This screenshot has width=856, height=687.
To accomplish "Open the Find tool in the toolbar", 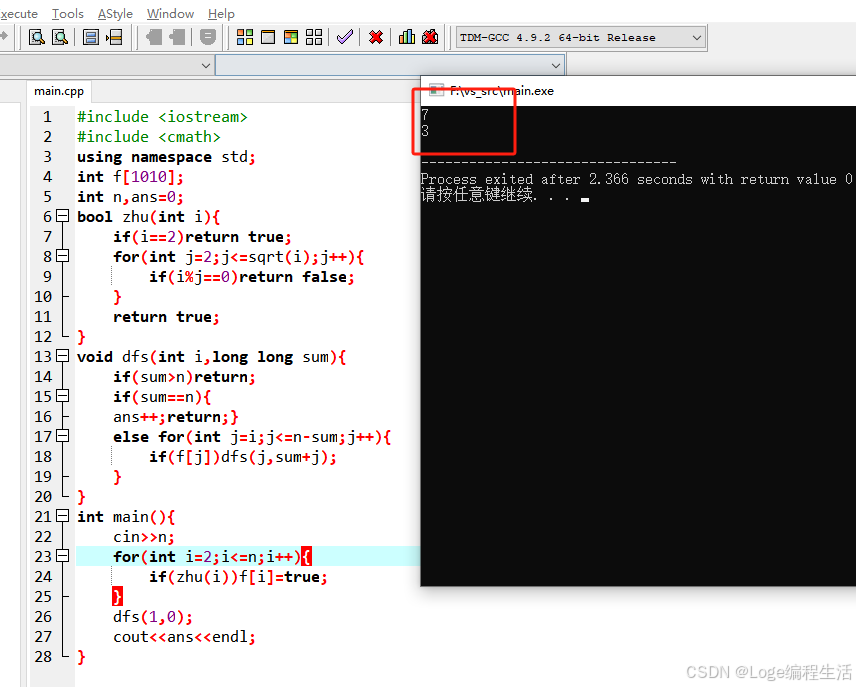I will coord(37,37).
